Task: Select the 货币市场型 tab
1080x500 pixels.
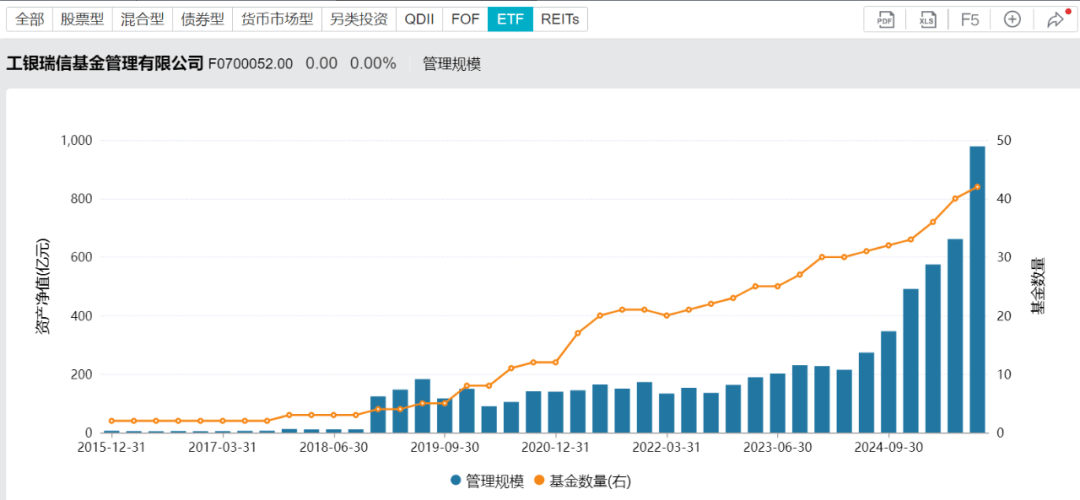Action: coord(277,19)
